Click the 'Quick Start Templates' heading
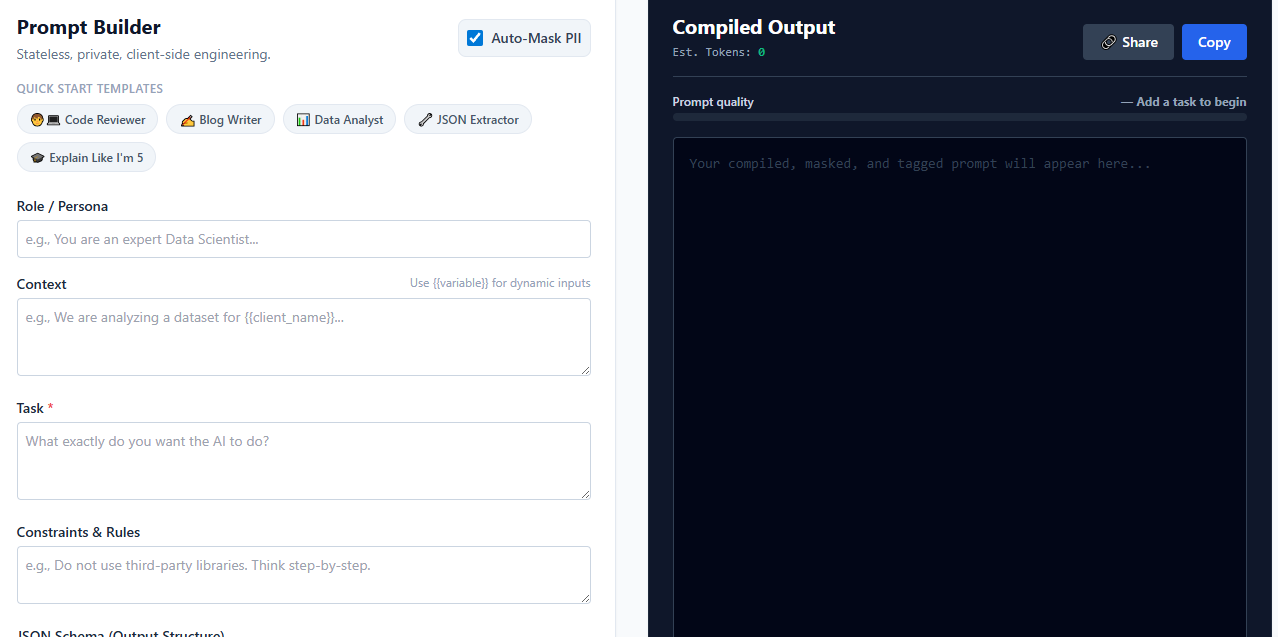This screenshot has height=637, width=1278. (x=90, y=89)
